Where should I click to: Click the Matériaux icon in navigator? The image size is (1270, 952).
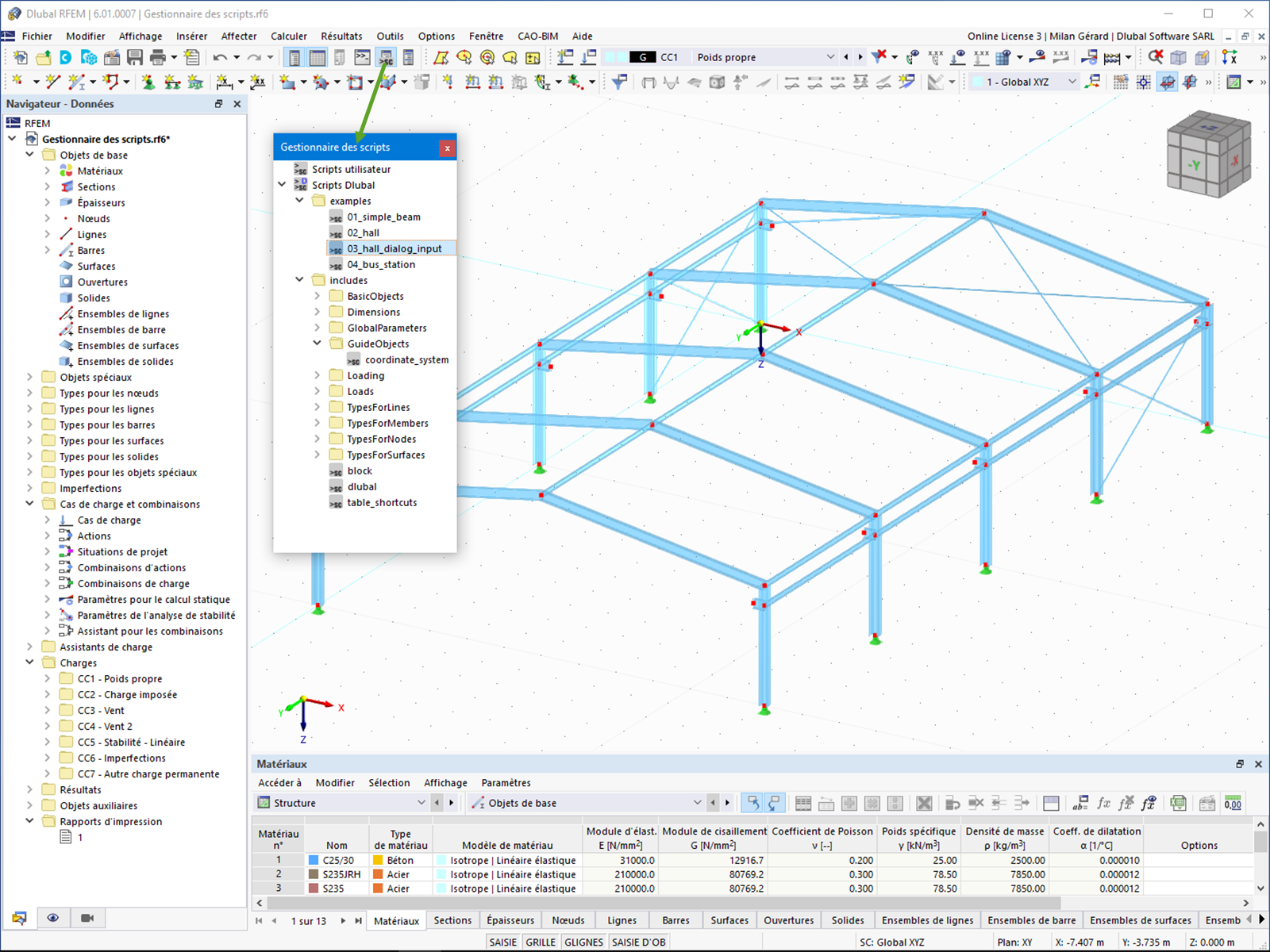coord(67,171)
